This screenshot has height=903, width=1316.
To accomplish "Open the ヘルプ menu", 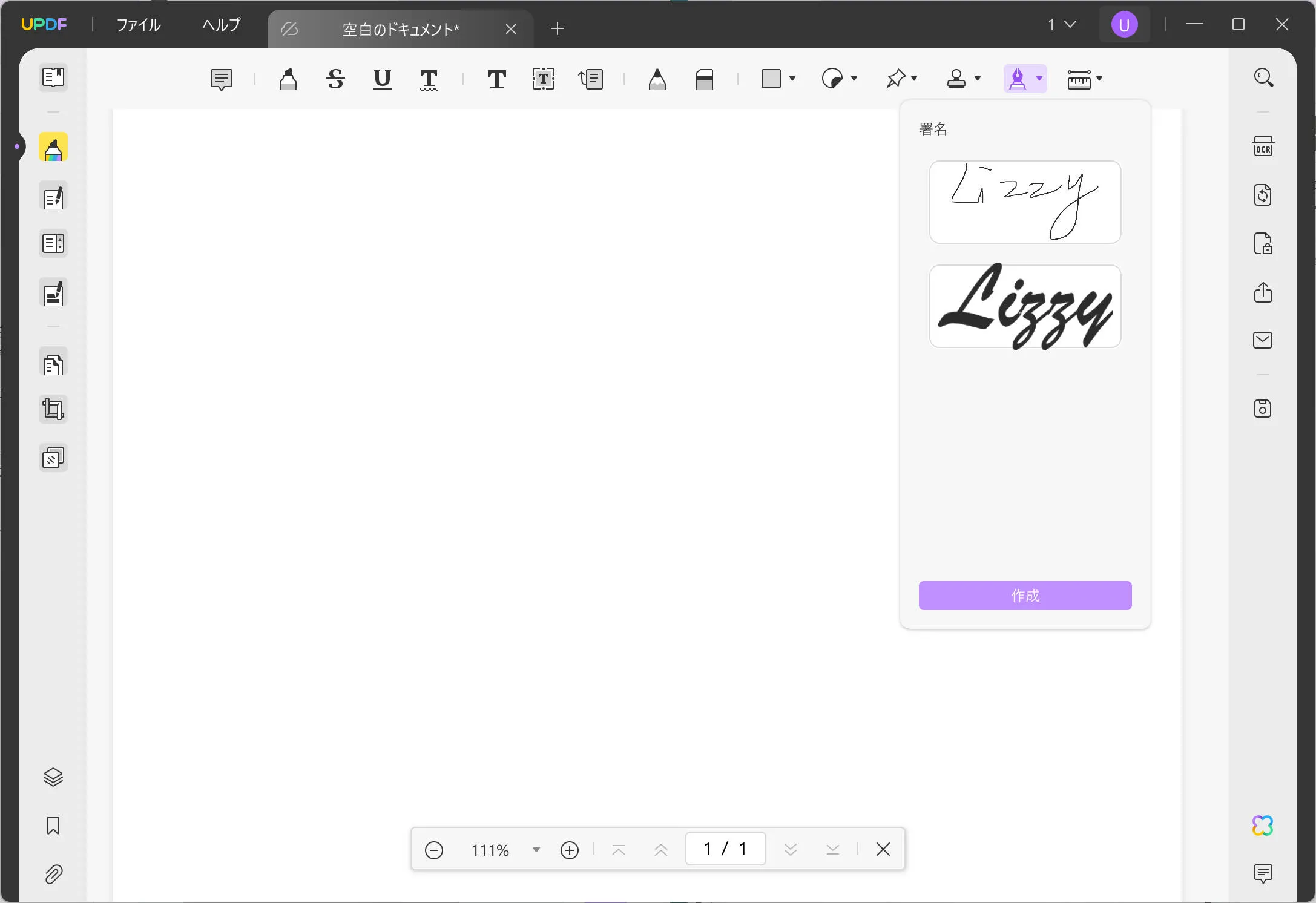I will point(222,25).
